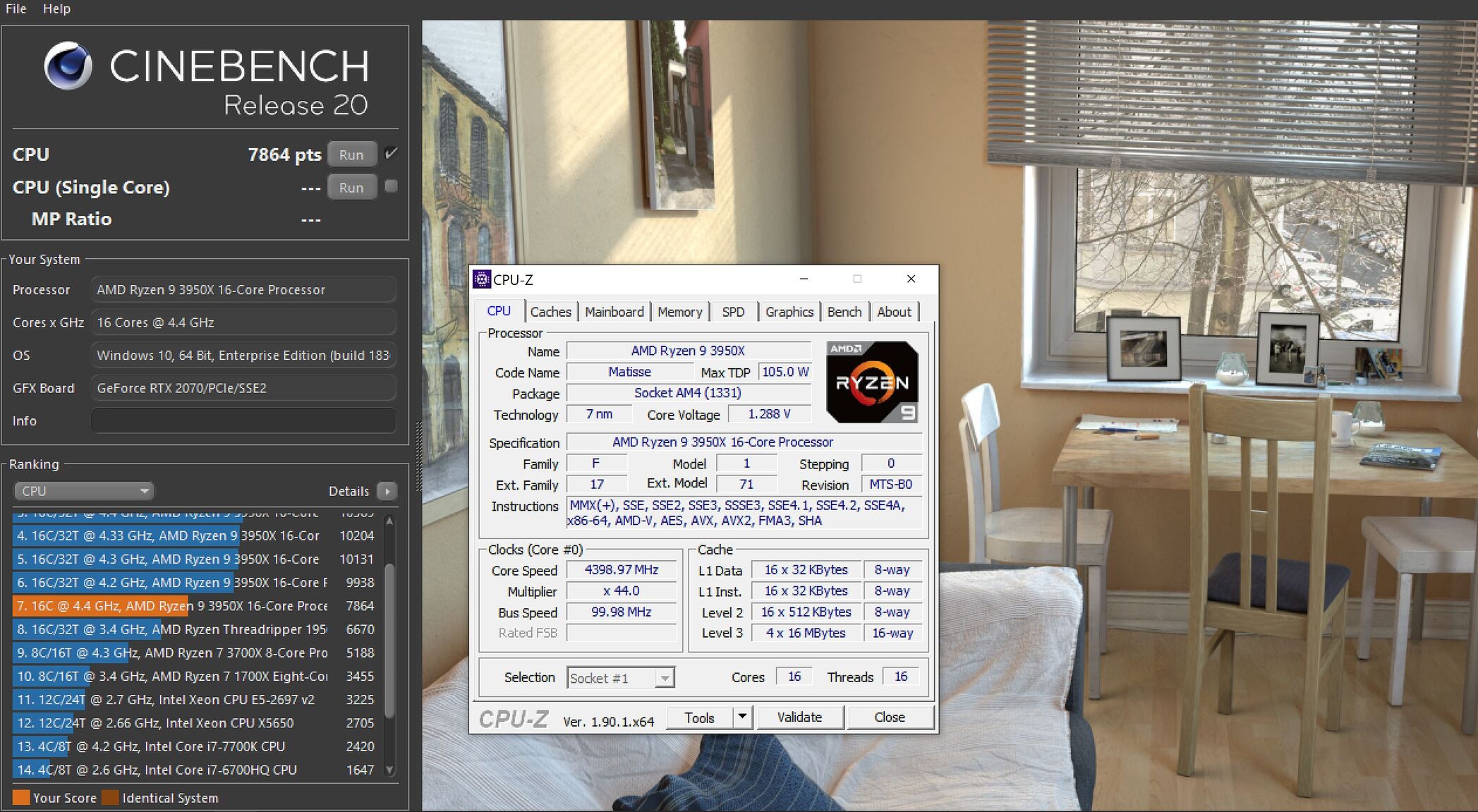Minimize the CPU-Z window
This screenshot has width=1478, height=812.
pyautogui.click(x=804, y=279)
